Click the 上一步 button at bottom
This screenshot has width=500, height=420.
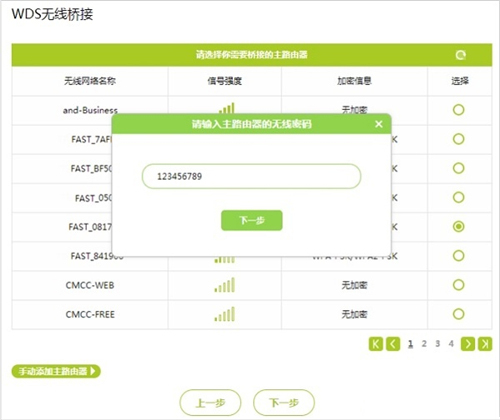[x=210, y=403]
